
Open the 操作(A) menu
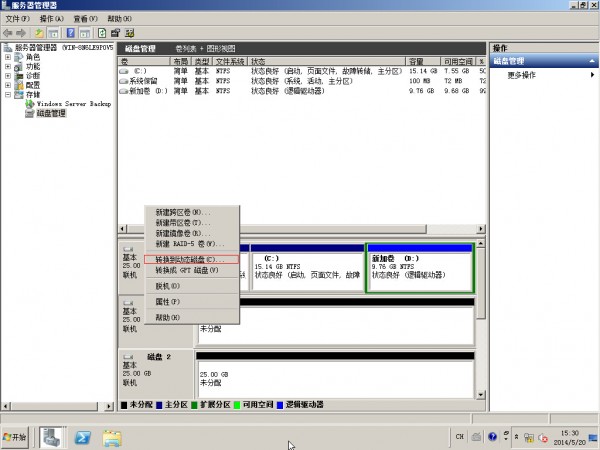[x=52, y=19]
